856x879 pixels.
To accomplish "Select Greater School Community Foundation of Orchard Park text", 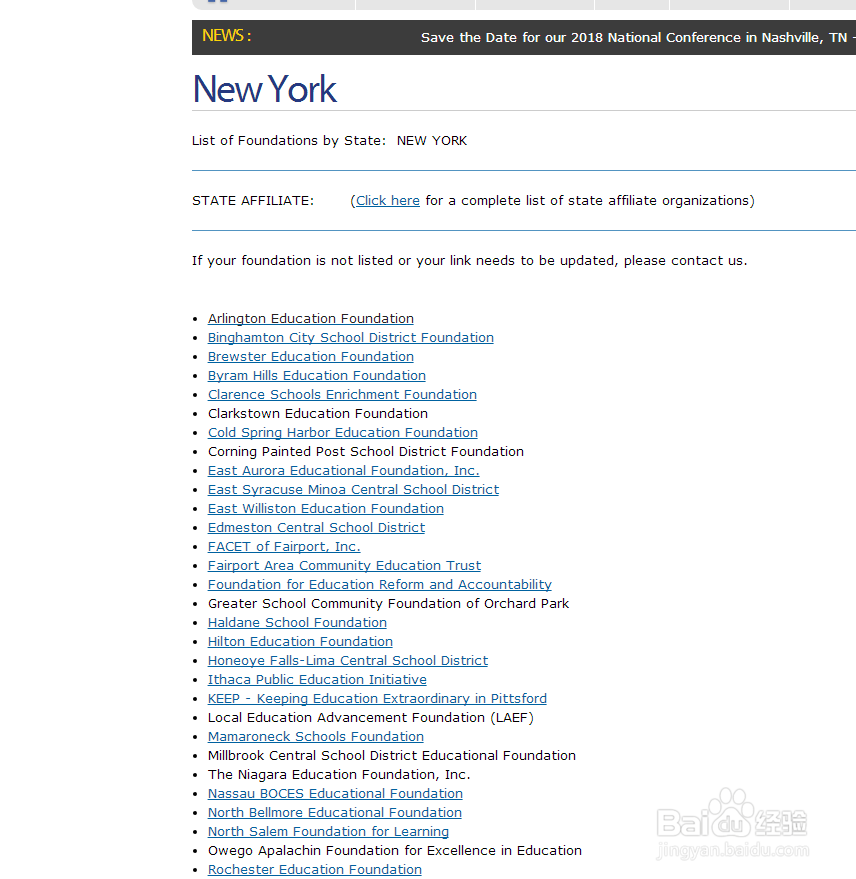I will click(x=388, y=604).
